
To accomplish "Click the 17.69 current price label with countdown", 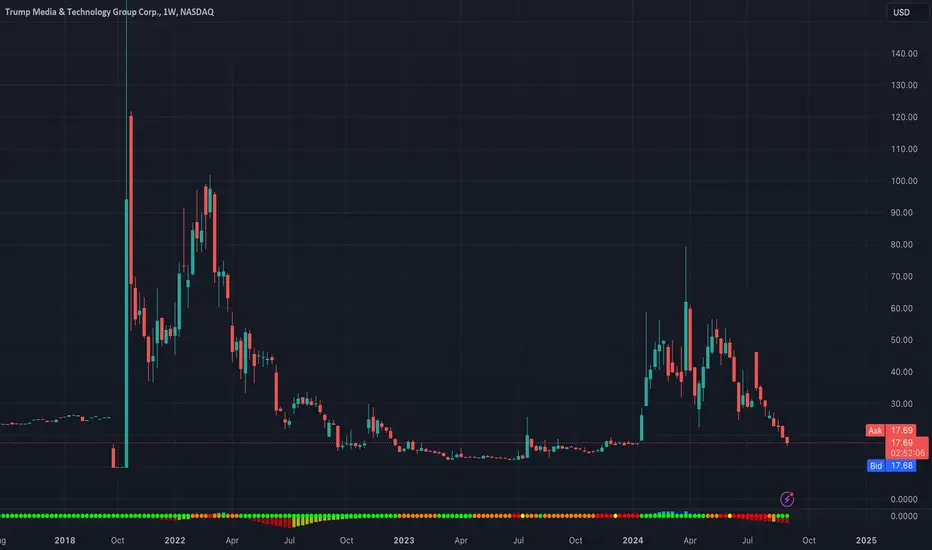I will [x=907, y=448].
